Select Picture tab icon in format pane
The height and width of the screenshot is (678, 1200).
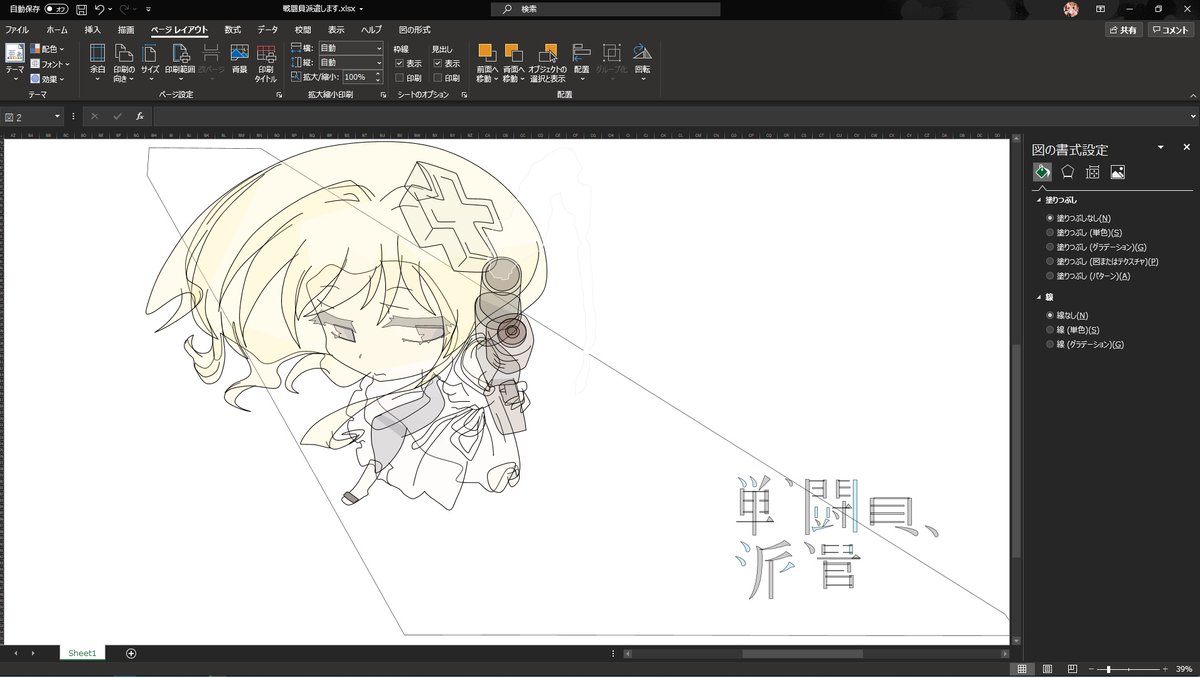pyautogui.click(x=1118, y=172)
